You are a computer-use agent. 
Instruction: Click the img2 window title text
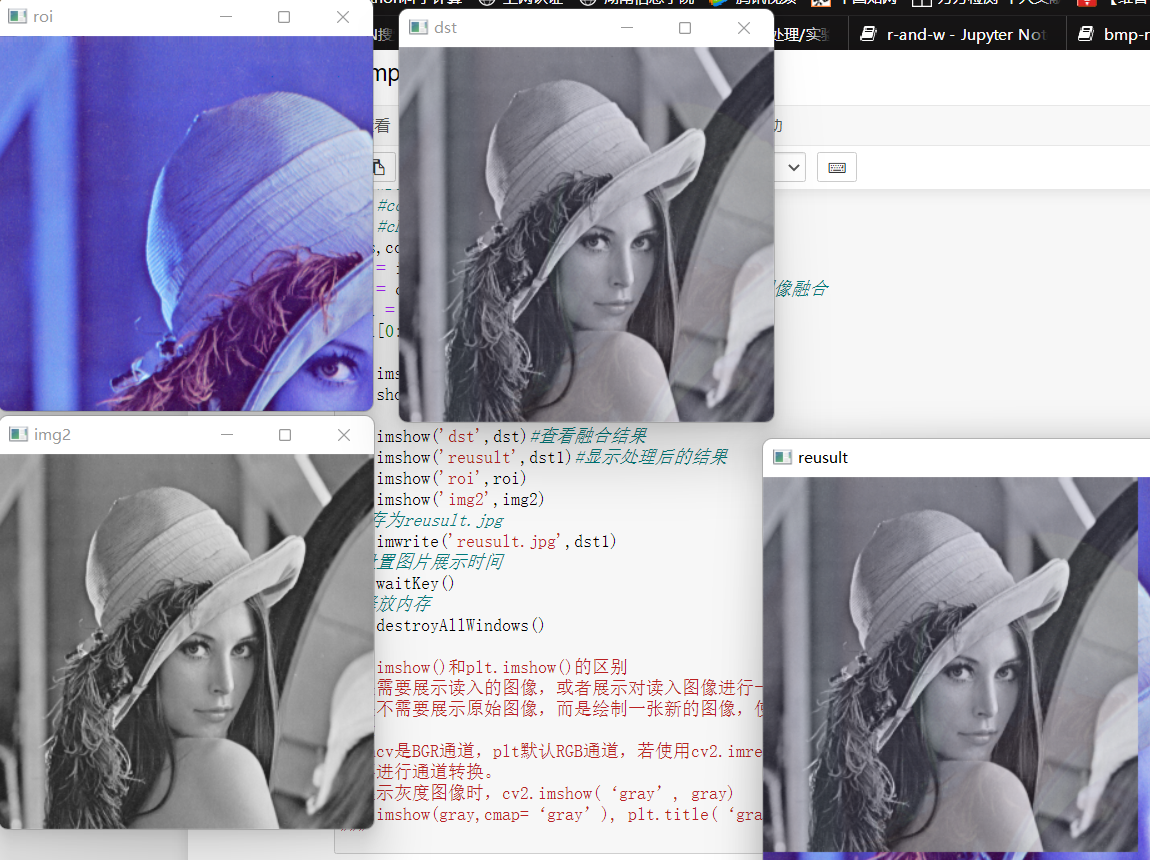(52, 435)
